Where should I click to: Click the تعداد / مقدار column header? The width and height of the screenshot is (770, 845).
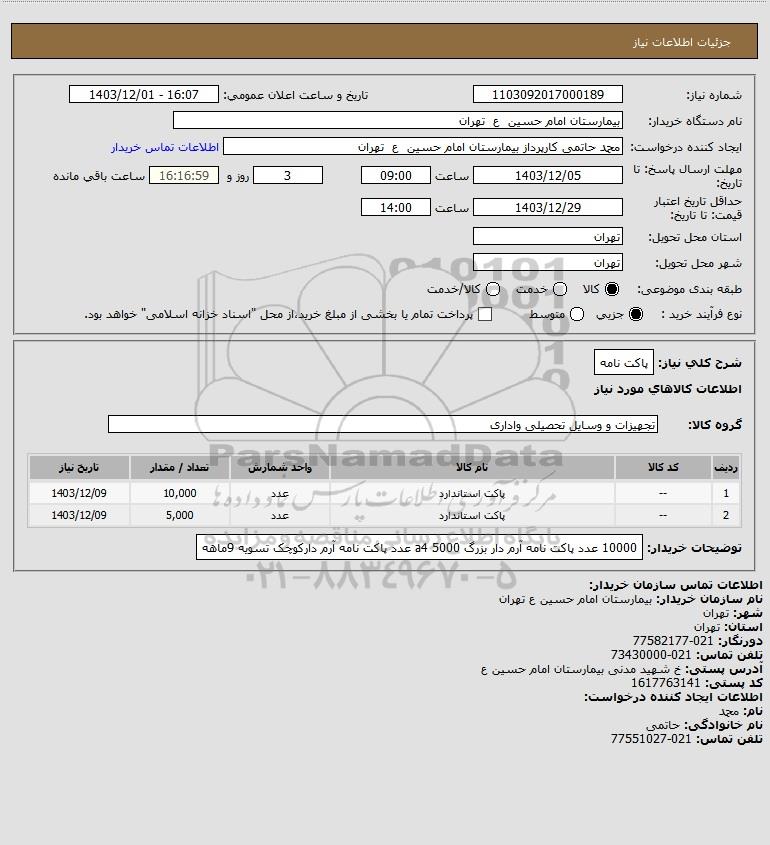click(x=179, y=467)
